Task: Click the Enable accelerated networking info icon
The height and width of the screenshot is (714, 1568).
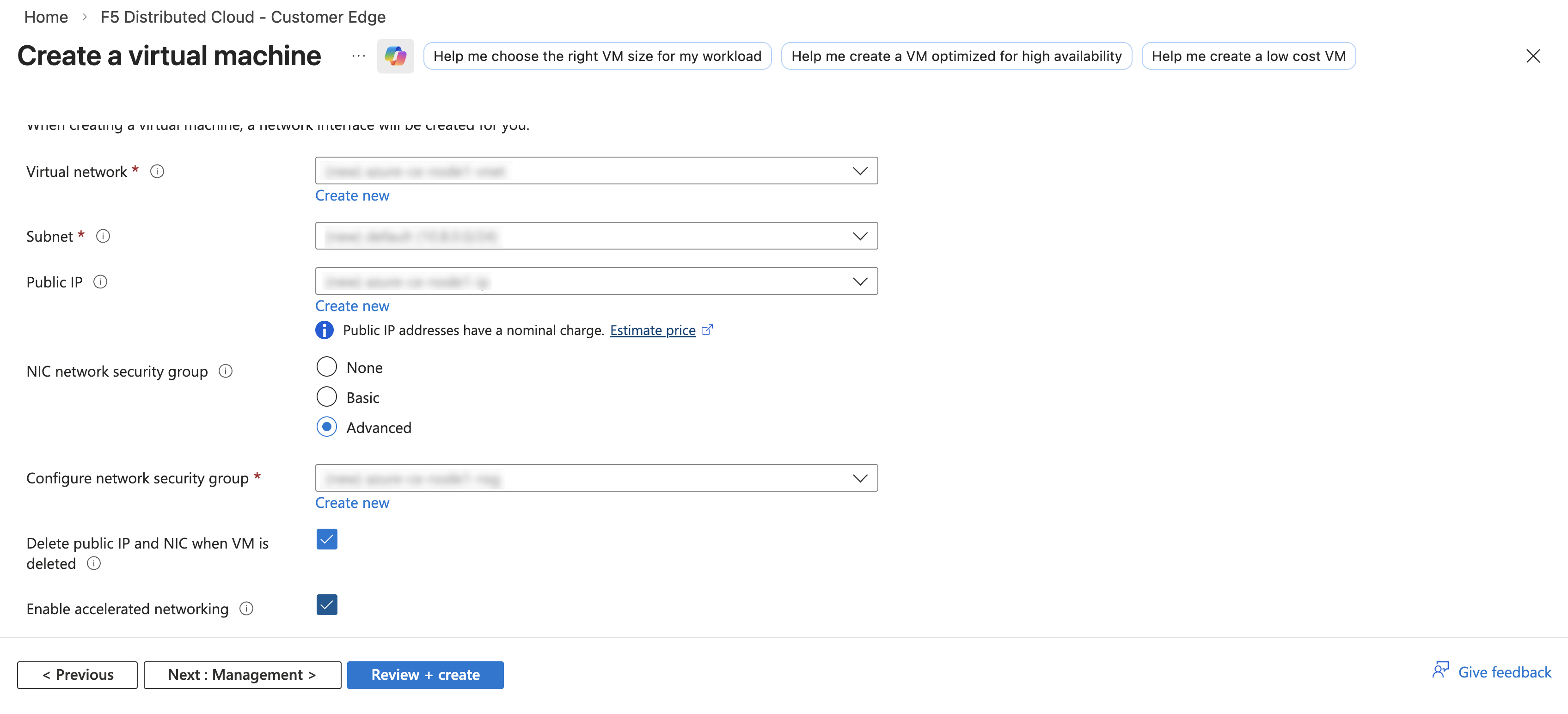Action: [x=246, y=608]
